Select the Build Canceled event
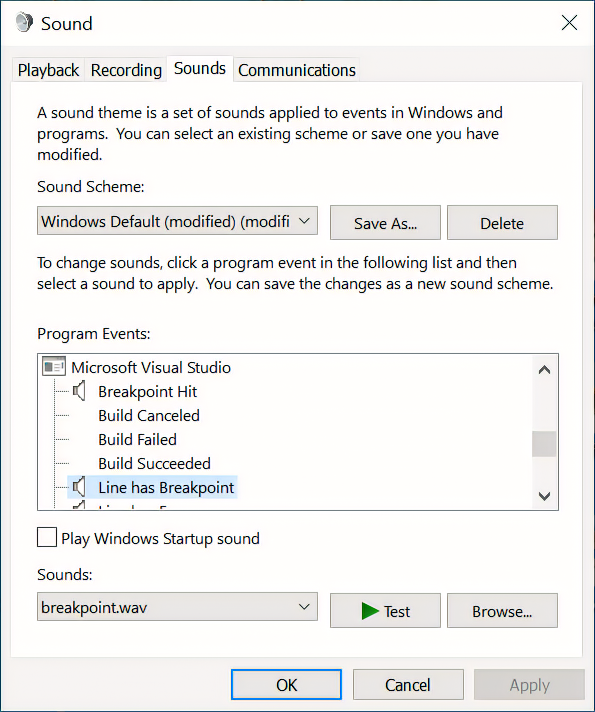 pyautogui.click(x=149, y=415)
